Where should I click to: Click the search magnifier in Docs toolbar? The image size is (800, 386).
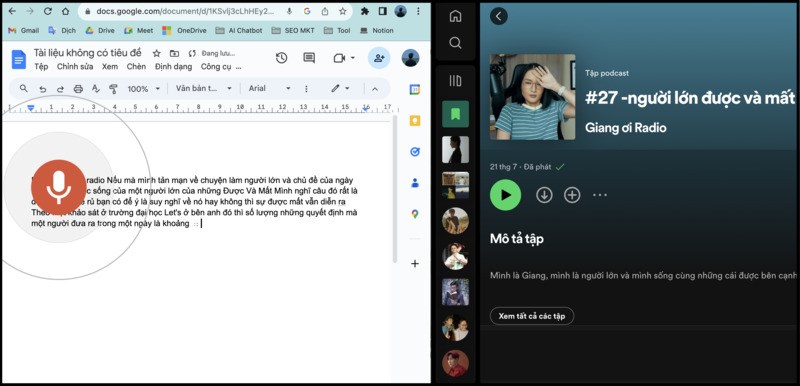[23, 89]
